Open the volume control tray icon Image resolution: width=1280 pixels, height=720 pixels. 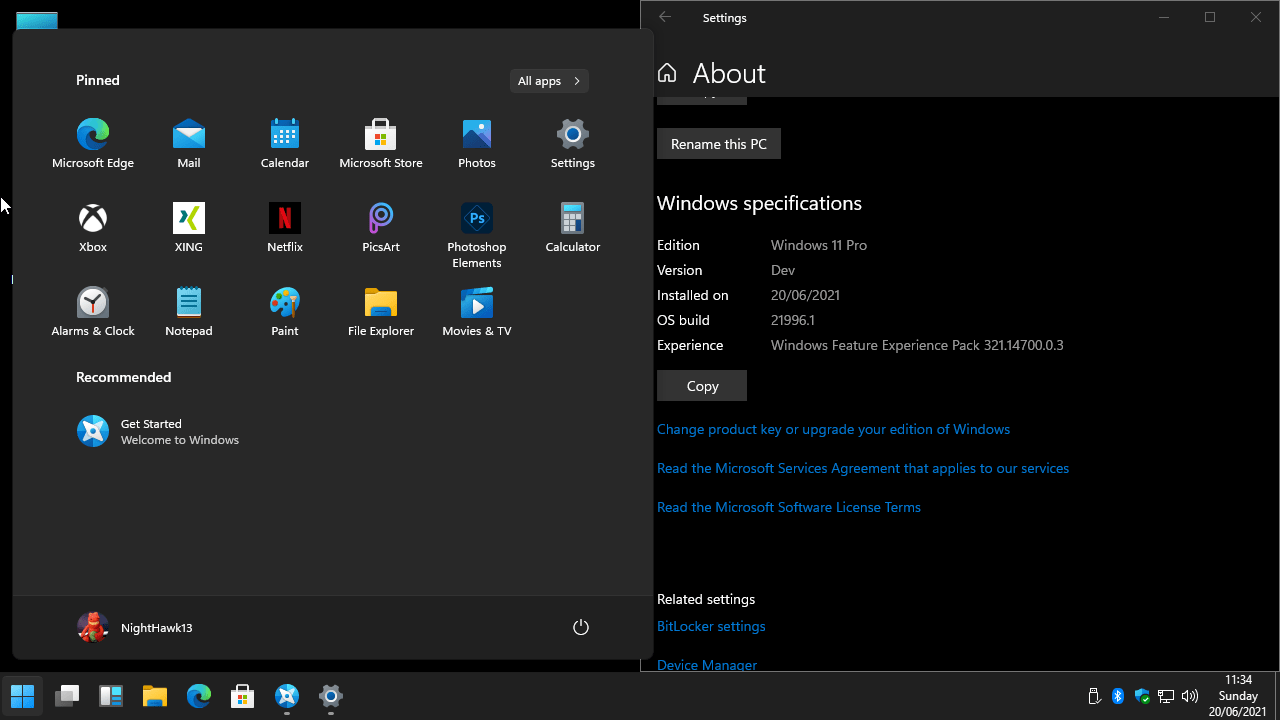click(x=1190, y=696)
